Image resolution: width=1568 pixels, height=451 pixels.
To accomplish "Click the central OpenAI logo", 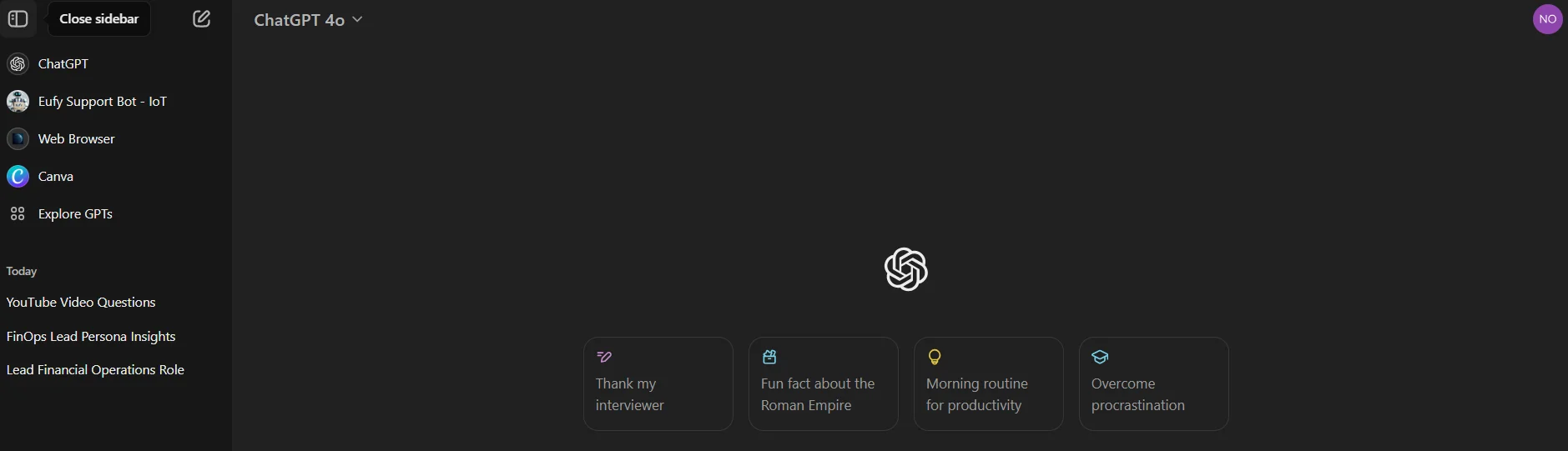I will click(906, 269).
